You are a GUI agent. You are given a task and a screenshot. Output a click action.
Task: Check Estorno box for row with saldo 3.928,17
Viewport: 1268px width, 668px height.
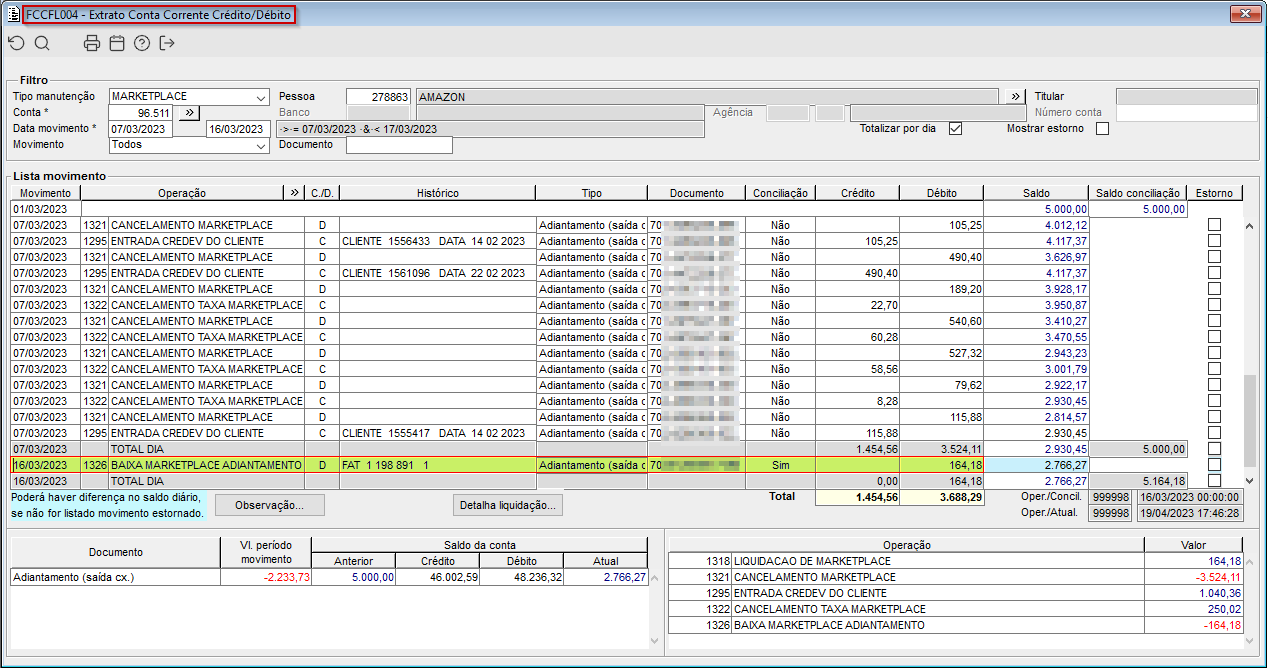(x=1214, y=289)
